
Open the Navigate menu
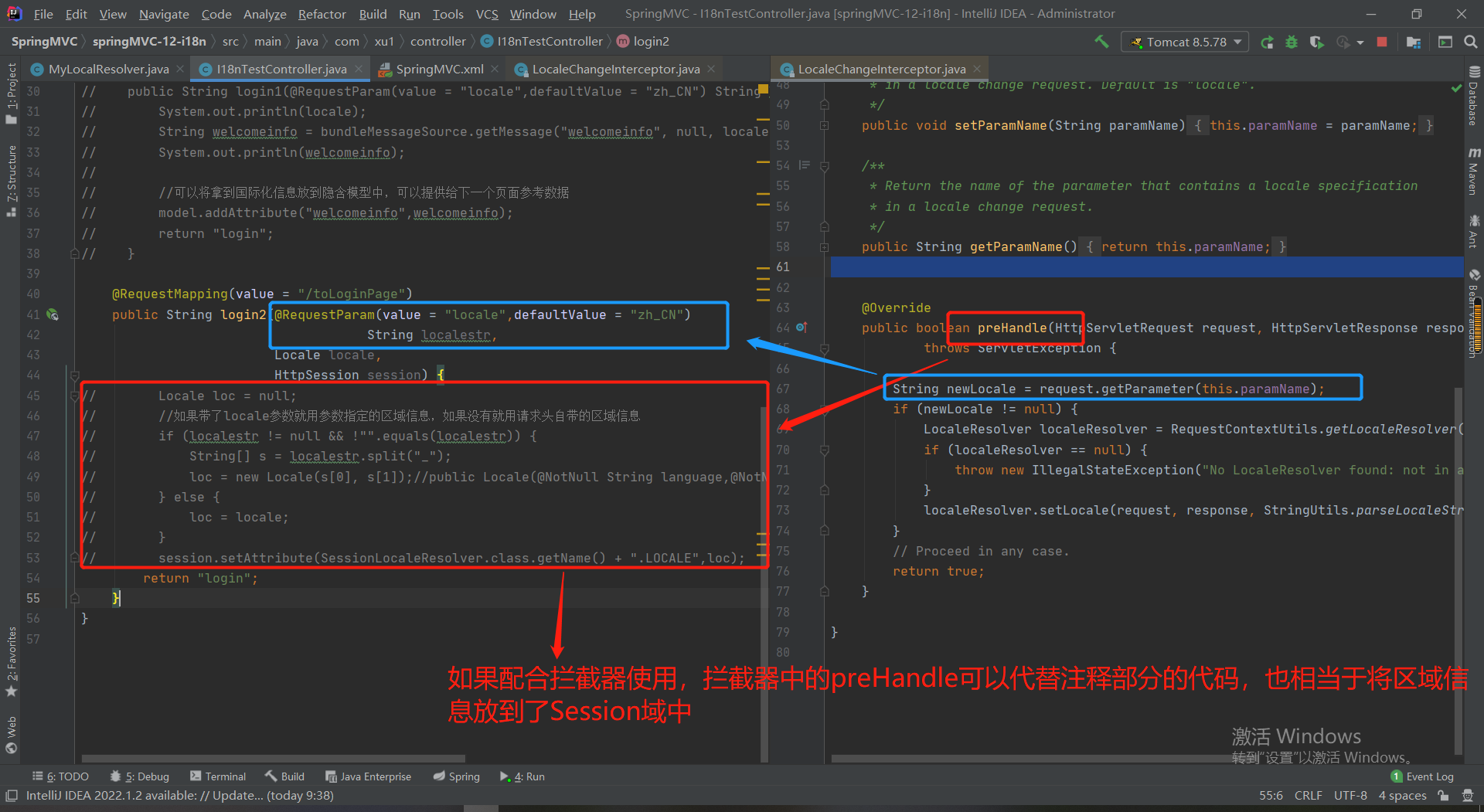(x=164, y=14)
